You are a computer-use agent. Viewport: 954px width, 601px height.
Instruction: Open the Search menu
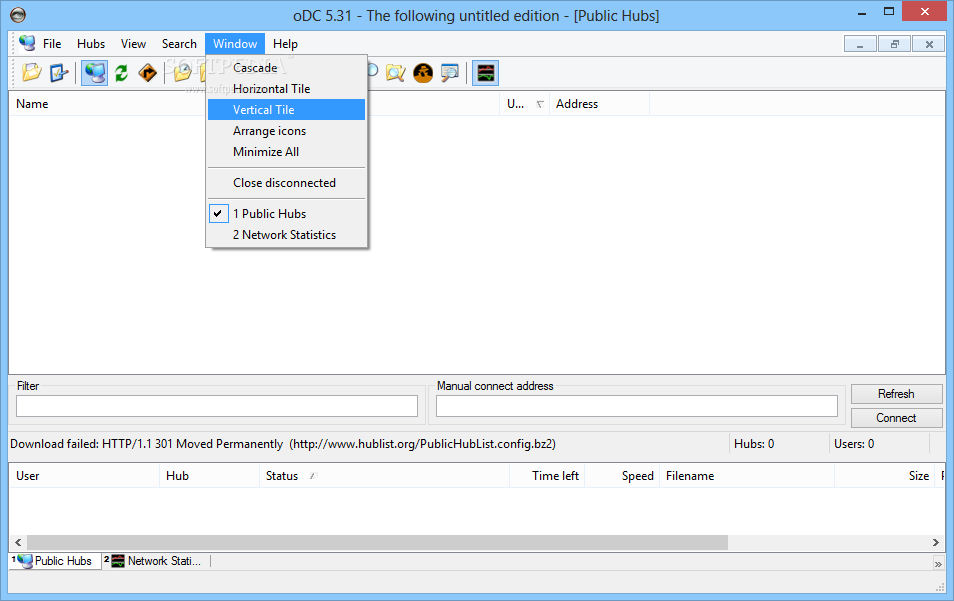coord(179,44)
